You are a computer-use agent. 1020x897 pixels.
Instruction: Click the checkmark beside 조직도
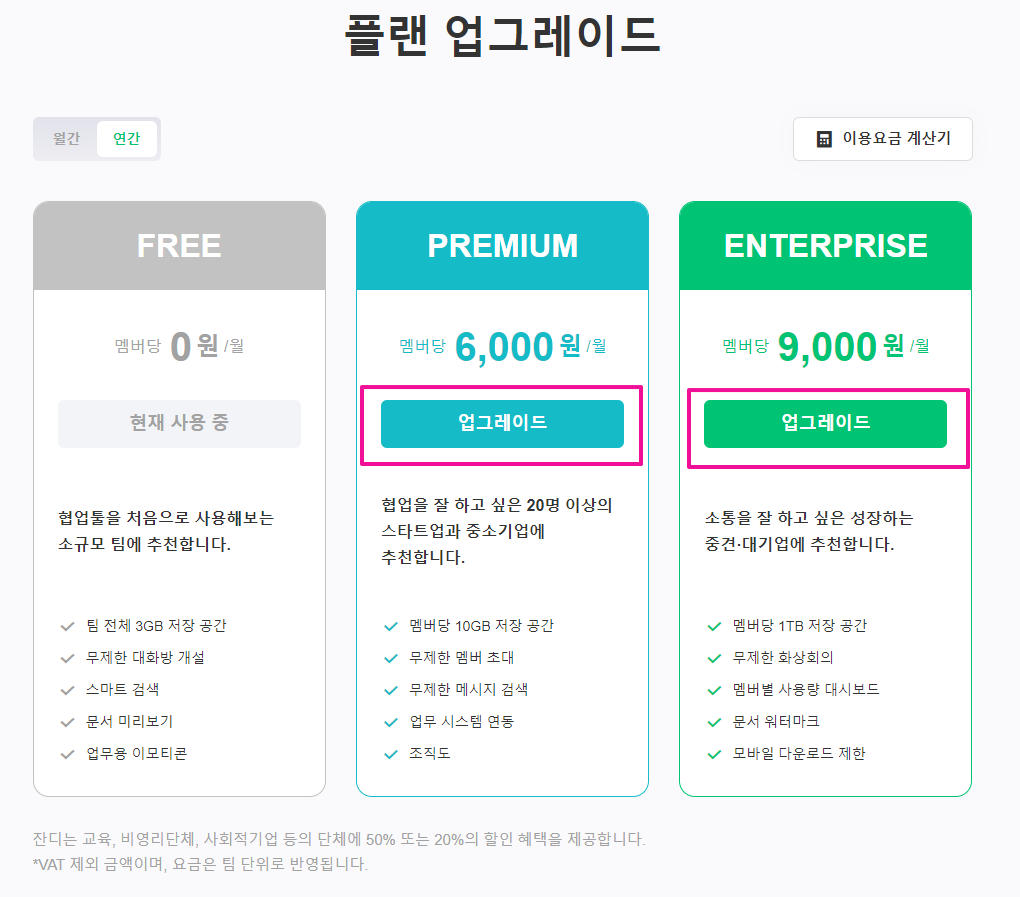pyautogui.click(x=391, y=753)
